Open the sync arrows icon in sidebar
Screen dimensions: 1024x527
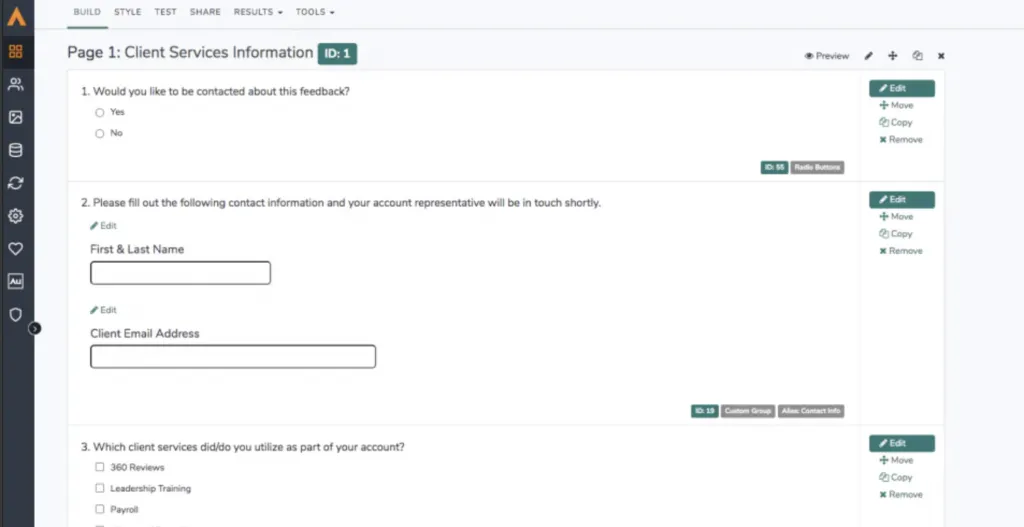(16, 184)
